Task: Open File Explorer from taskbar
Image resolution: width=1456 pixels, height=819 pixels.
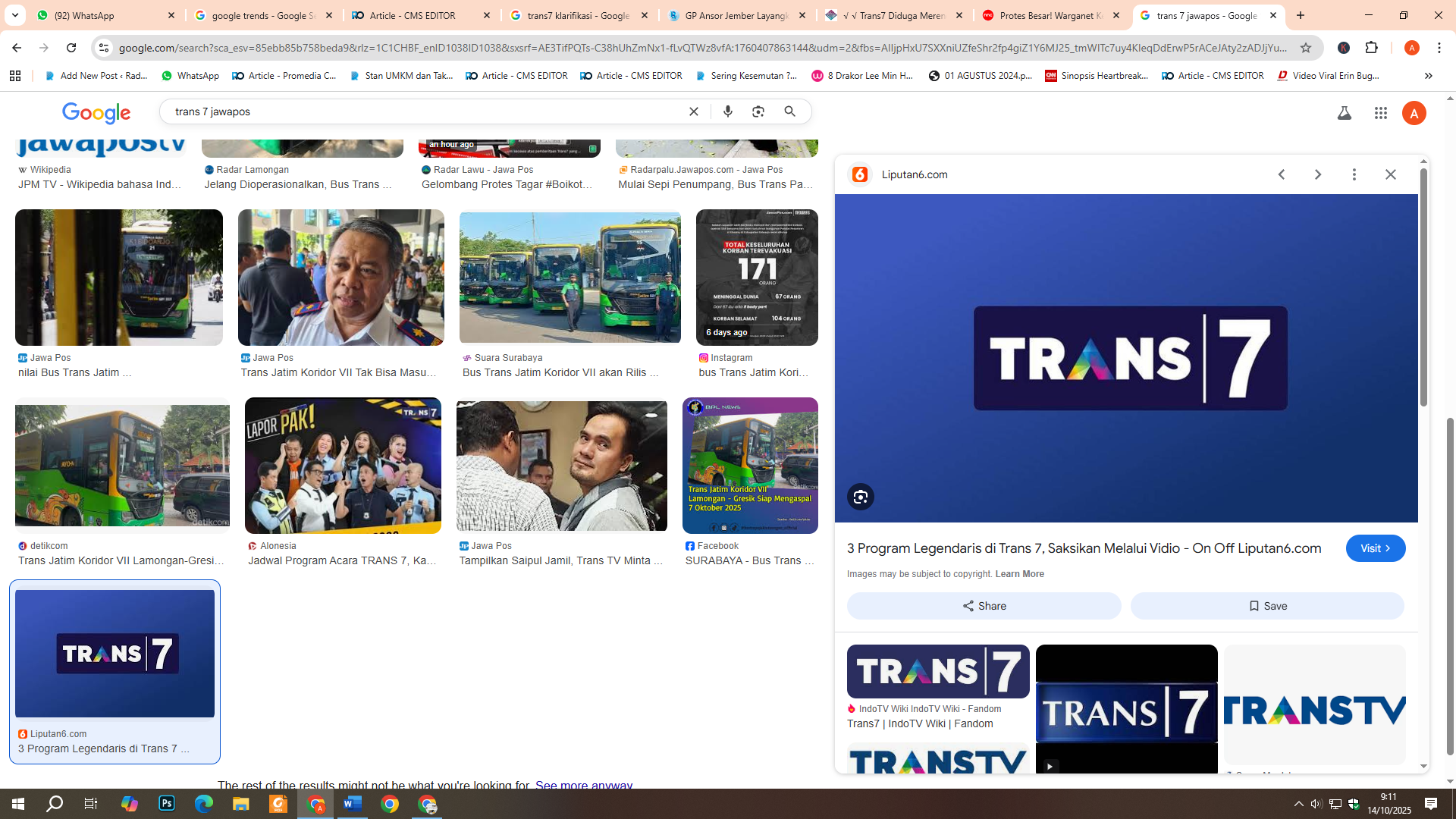Action: (241, 804)
